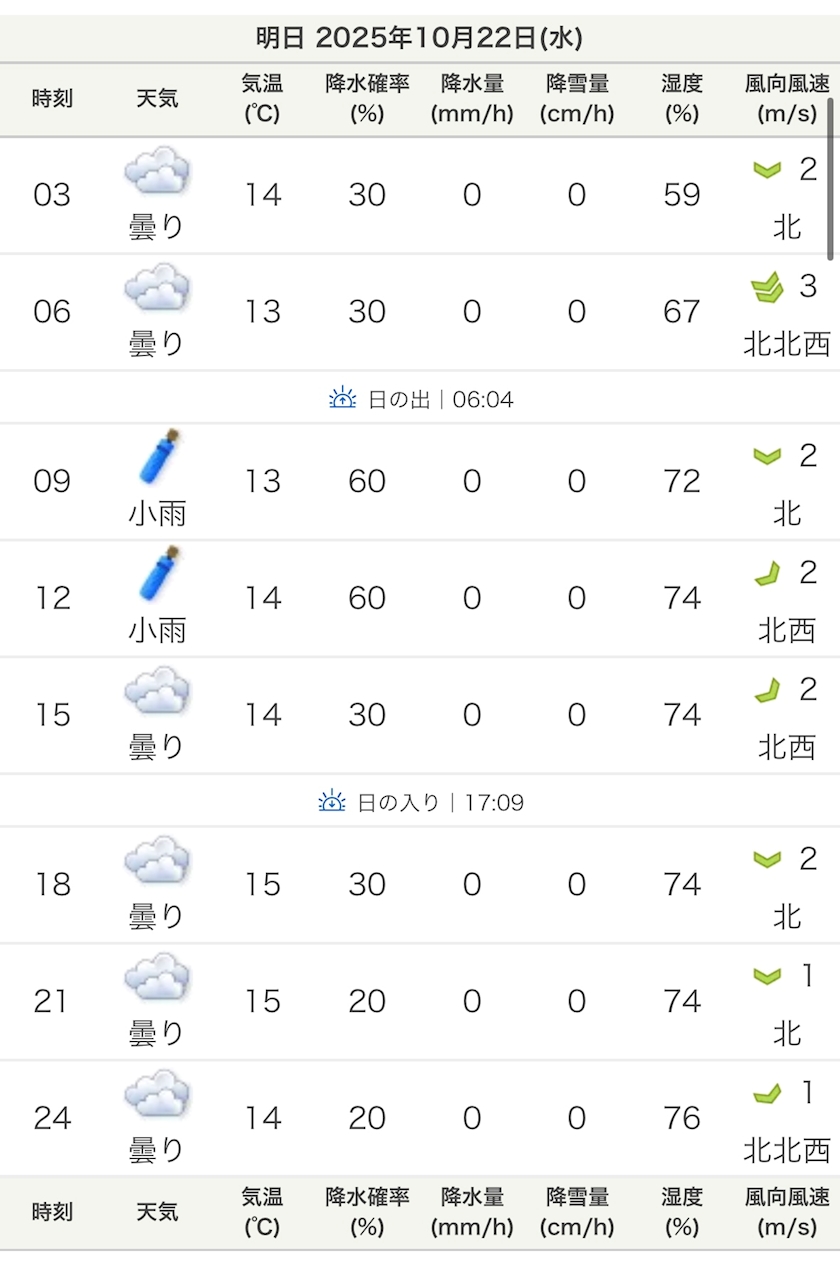Click the sunset icon beside 日の入り
The image size is (840, 1261).
point(332,802)
